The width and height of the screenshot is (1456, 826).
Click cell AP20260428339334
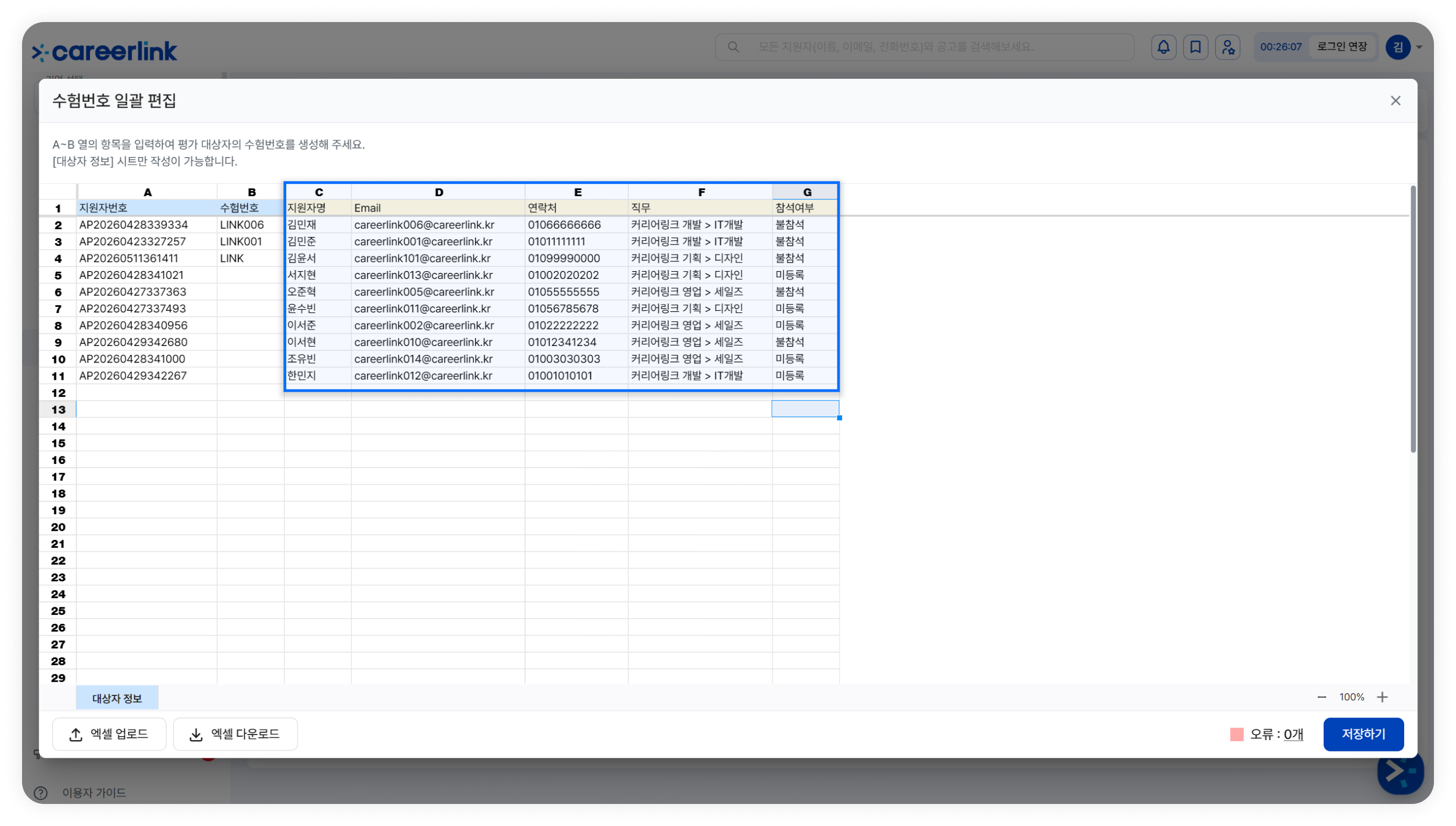pyautogui.click(x=147, y=225)
